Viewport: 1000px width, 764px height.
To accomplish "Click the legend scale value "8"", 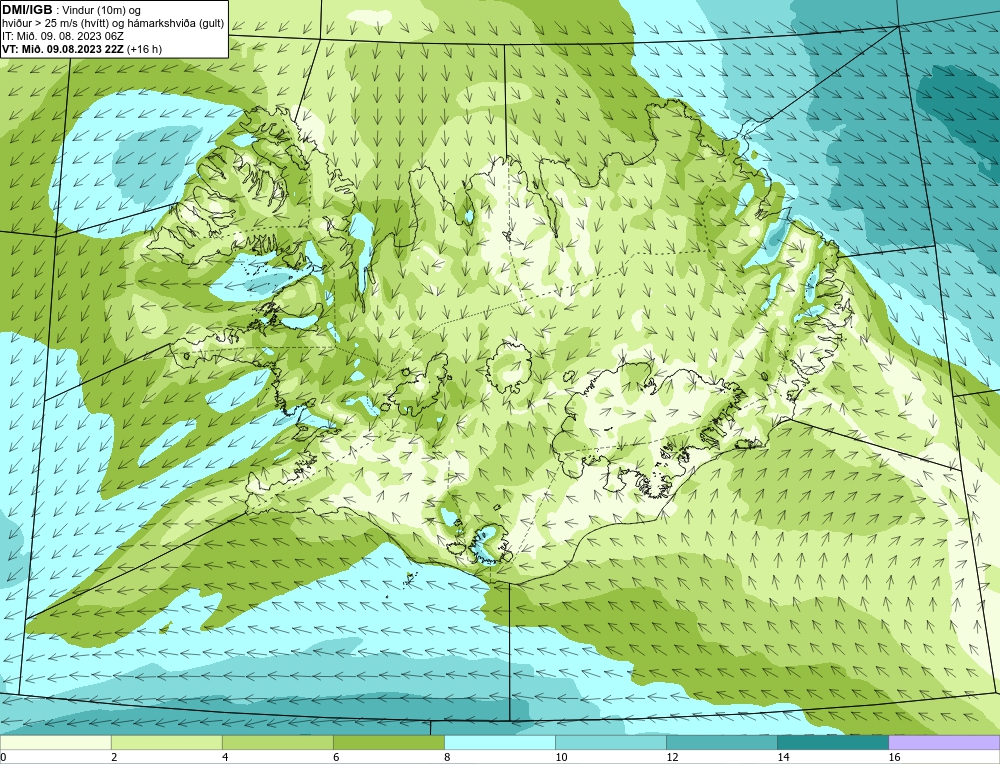I will [x=447, y=757].
